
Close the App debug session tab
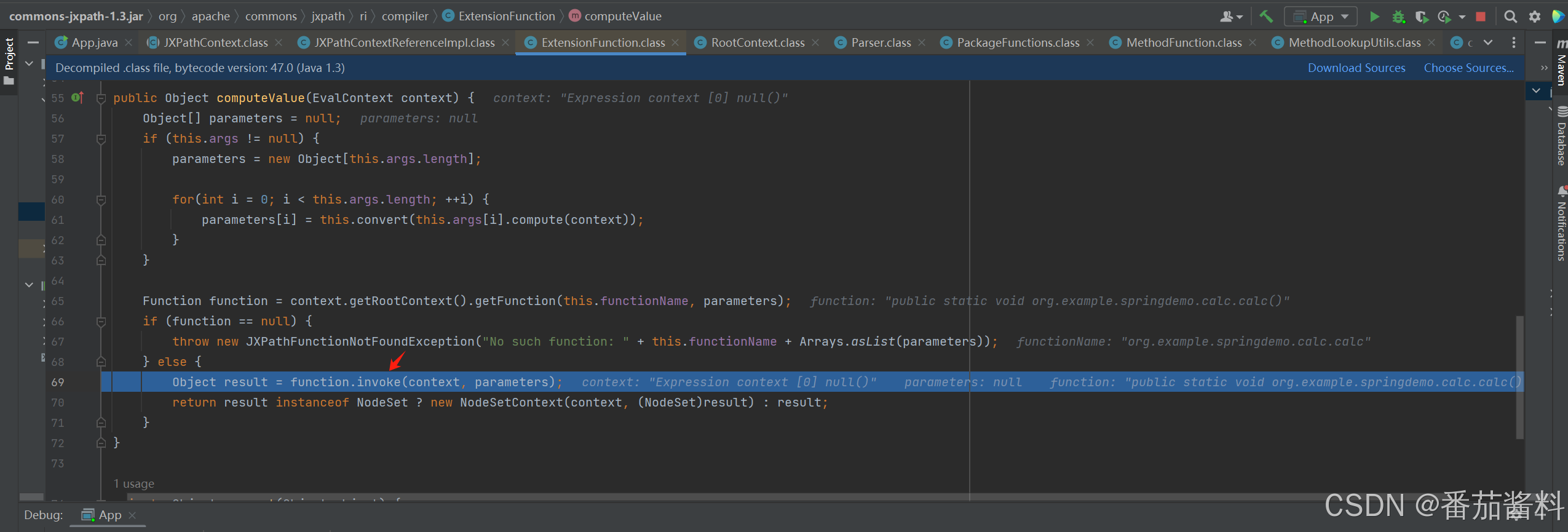132,515
